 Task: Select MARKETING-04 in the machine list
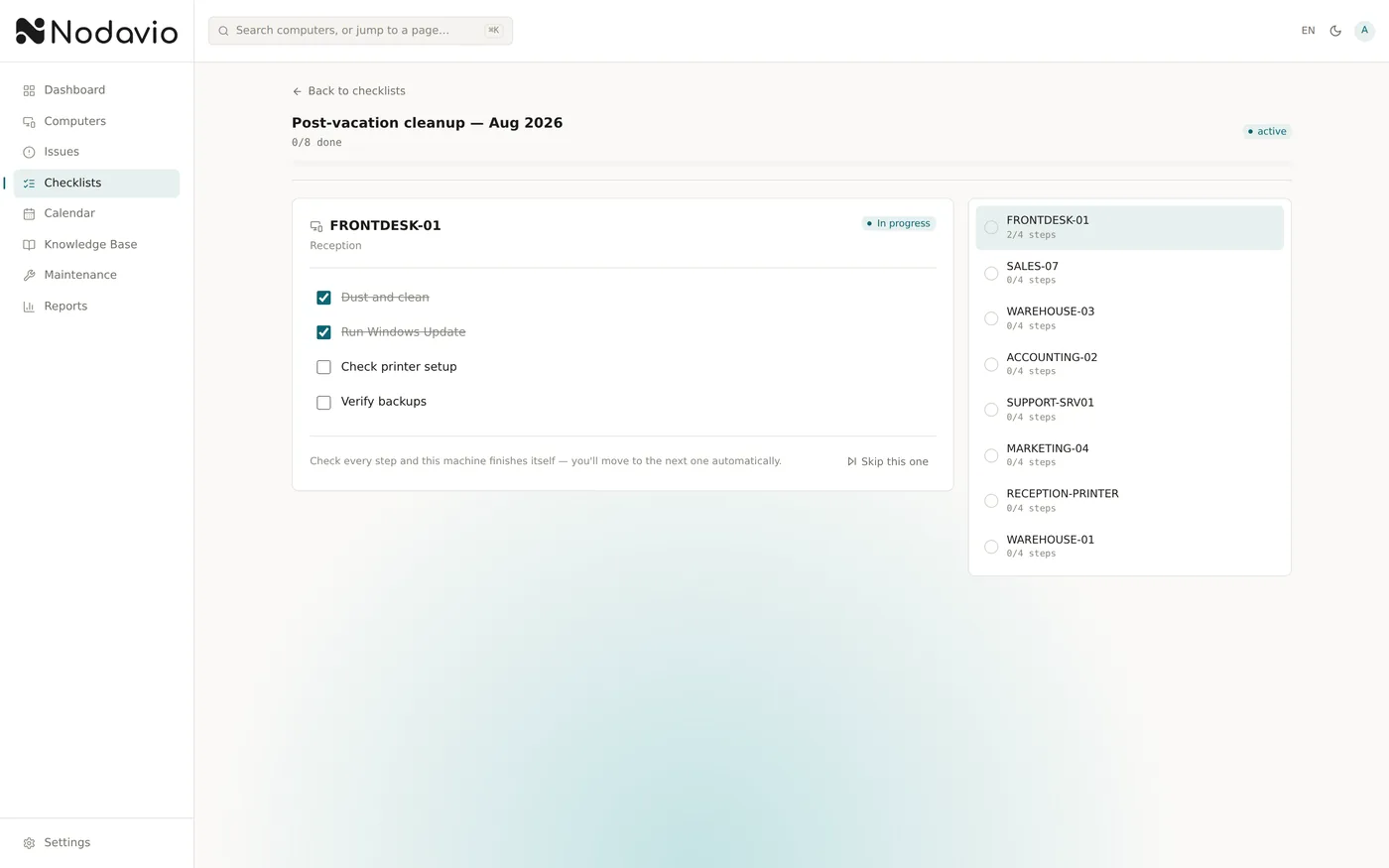pyautogui.click(x=1130, y=455)
